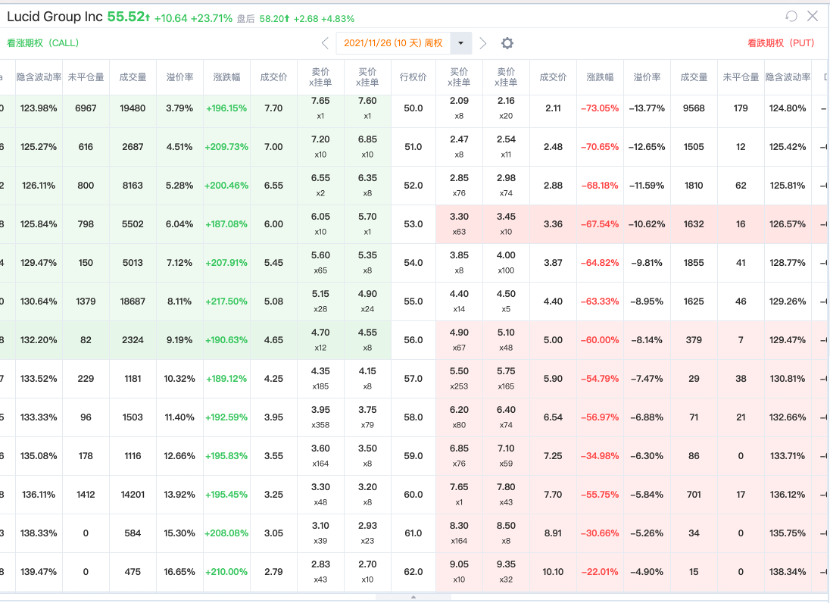This screenshot has height=604, width=830.
Task: Select the 50.0 strike price row
Action: tap(413, 109)
